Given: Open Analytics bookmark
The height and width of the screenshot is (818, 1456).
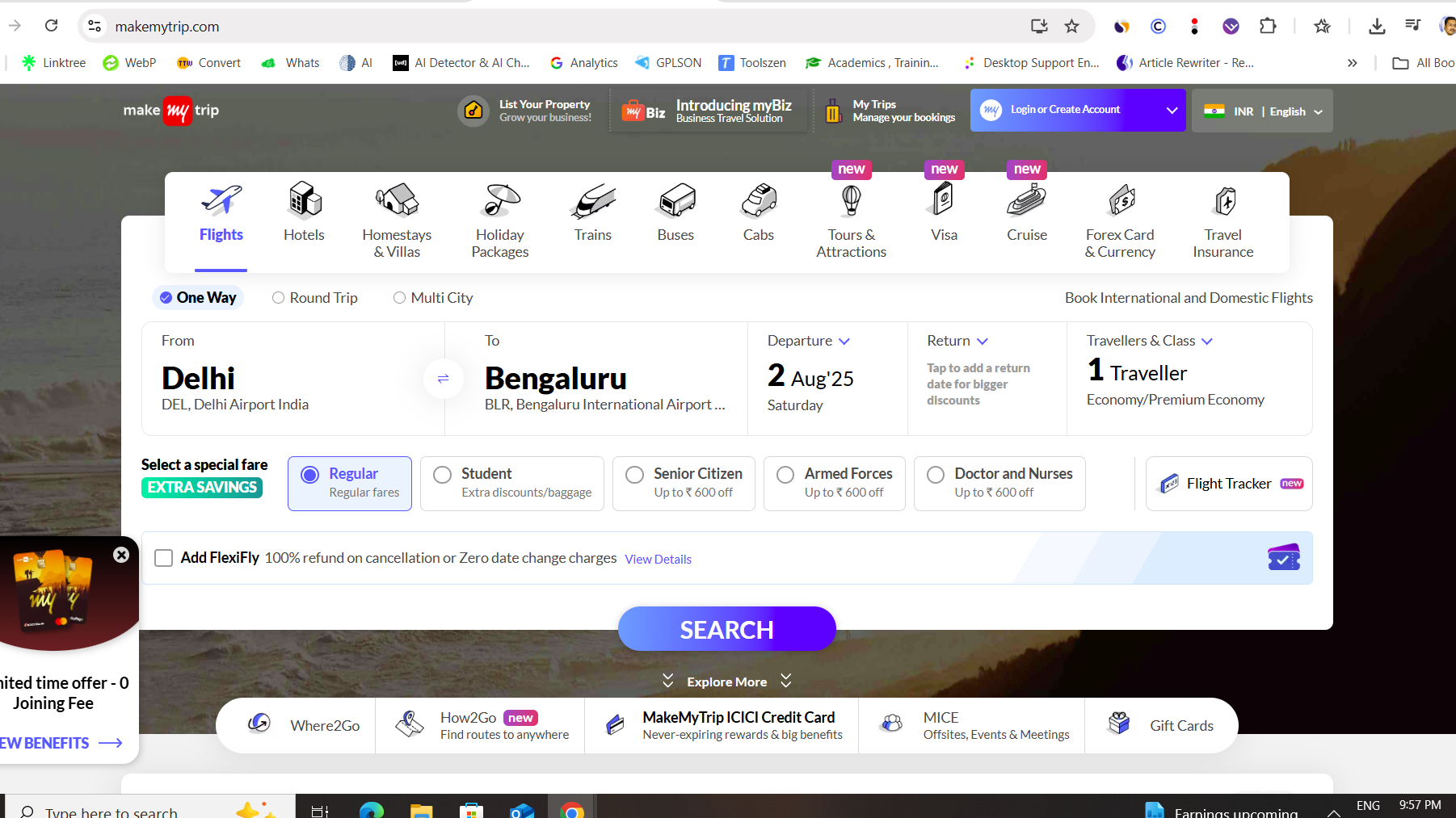Looking at the screenshot, I should pyautogui.click(x=583, y=63).
